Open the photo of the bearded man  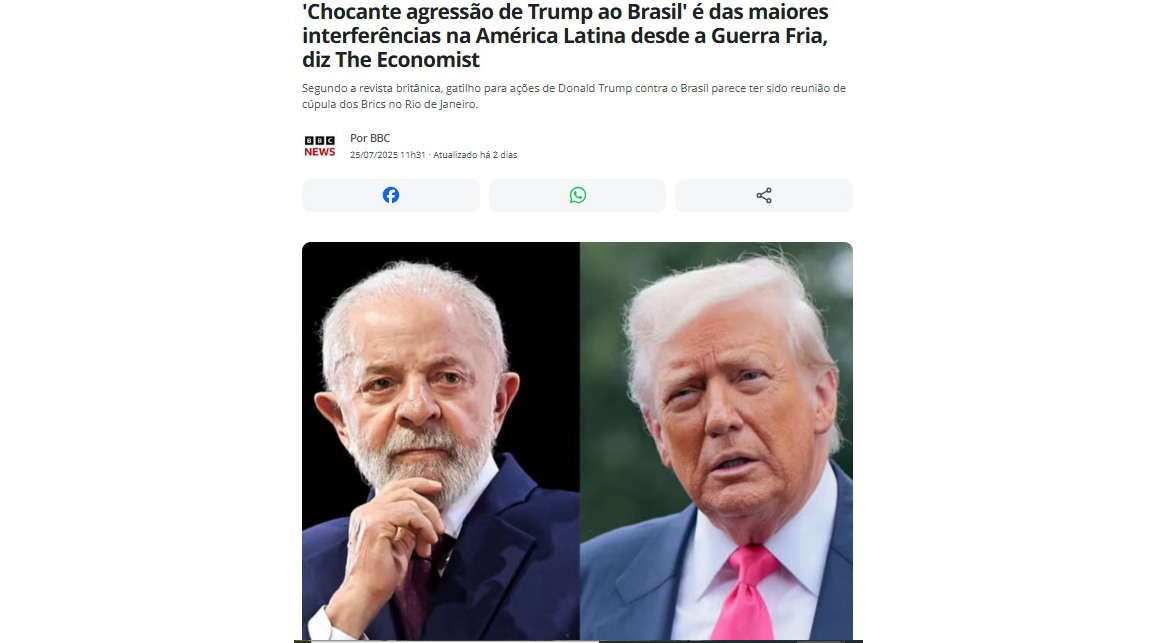point(441,441)
